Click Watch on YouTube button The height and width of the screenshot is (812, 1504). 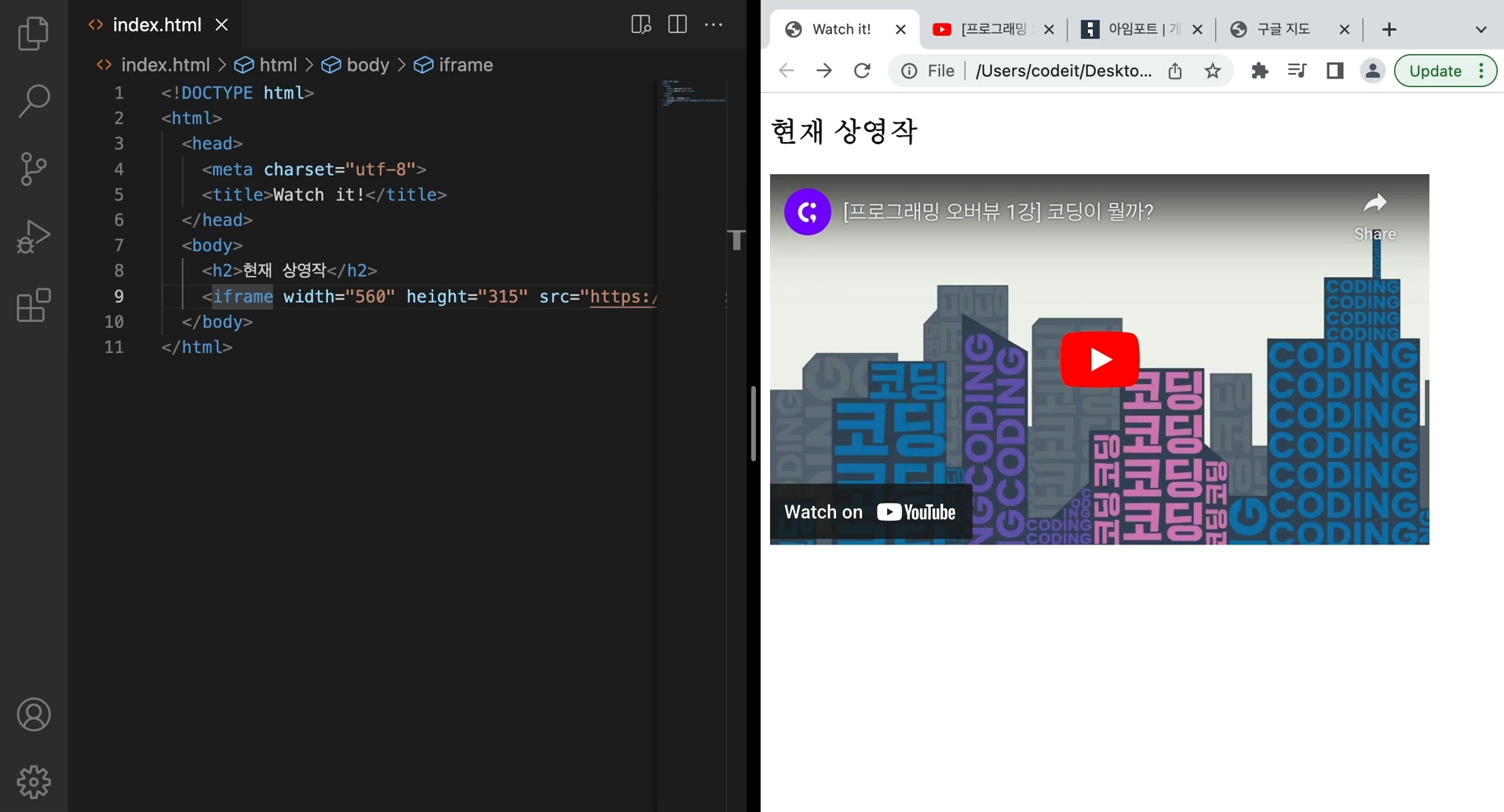[x=871, y=512]
